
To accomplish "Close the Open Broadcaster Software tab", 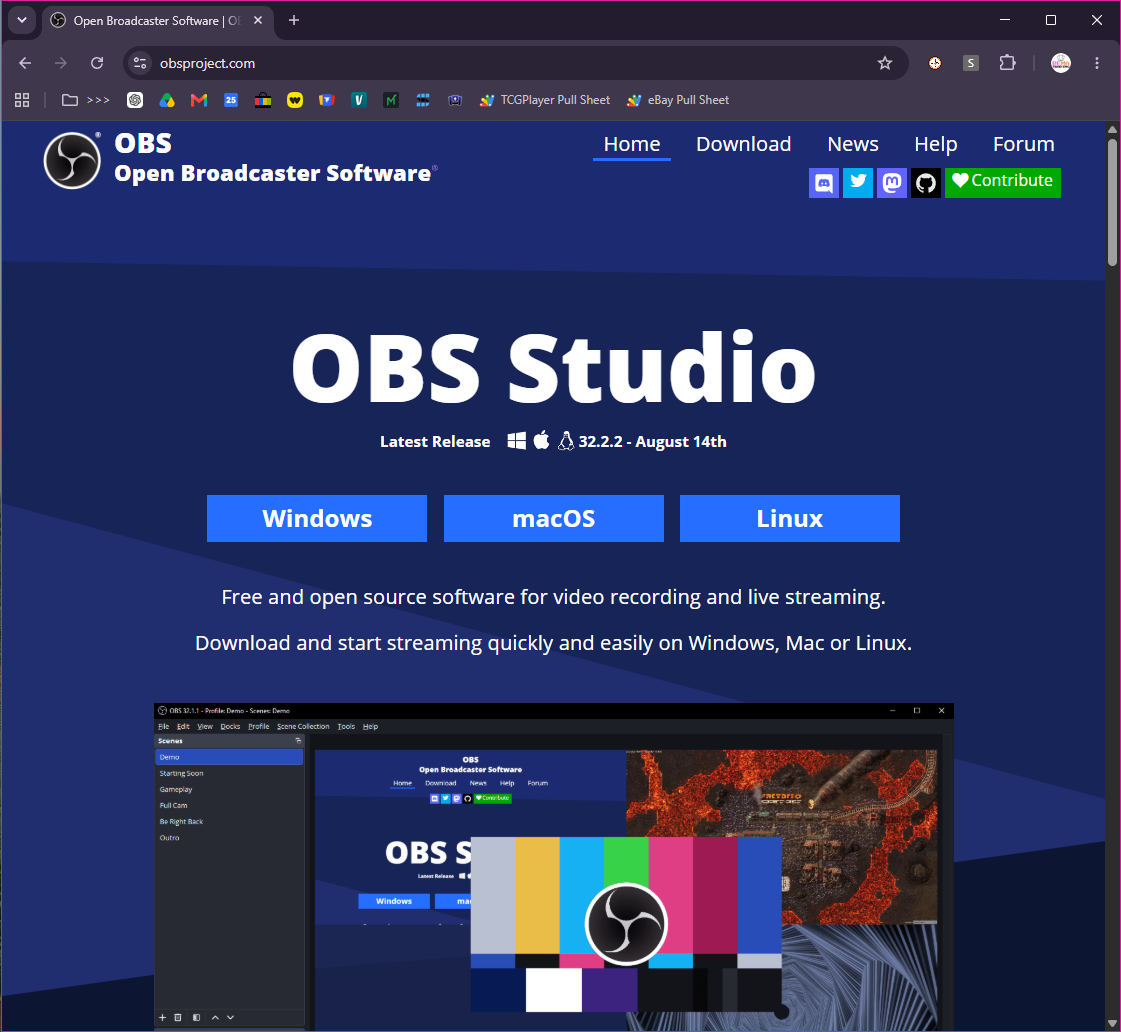I will [x=258, y=20].
